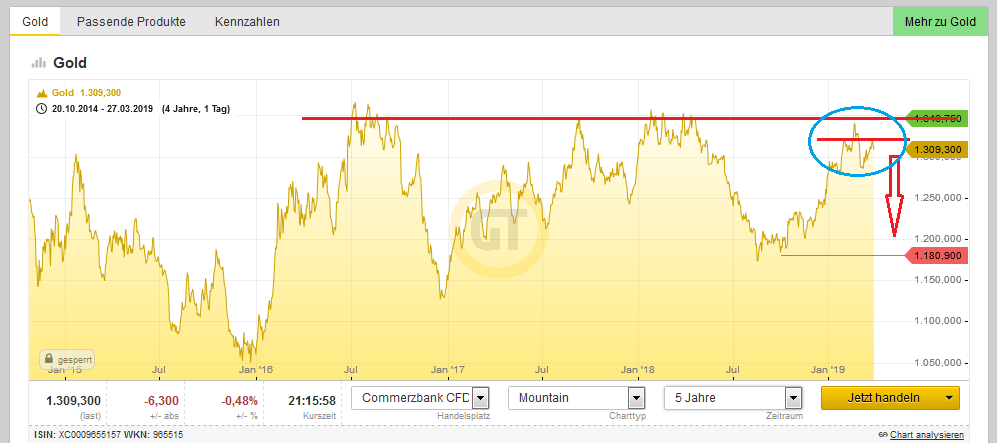Click the -0,48% percent change value
This screenshot has width=997, height=443.
click(239, 400)
